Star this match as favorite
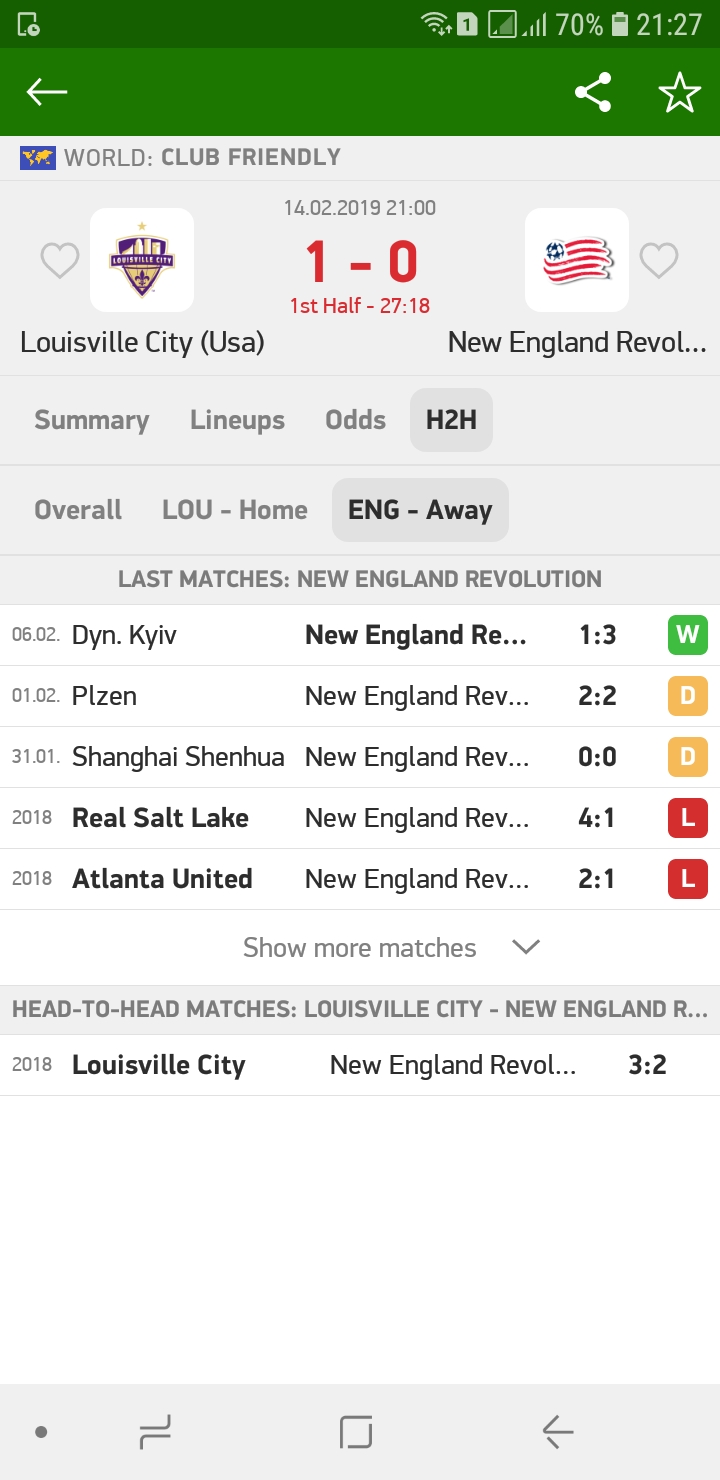The height and width of the screenshot is (1480, 720). click(x=679, y=92)
